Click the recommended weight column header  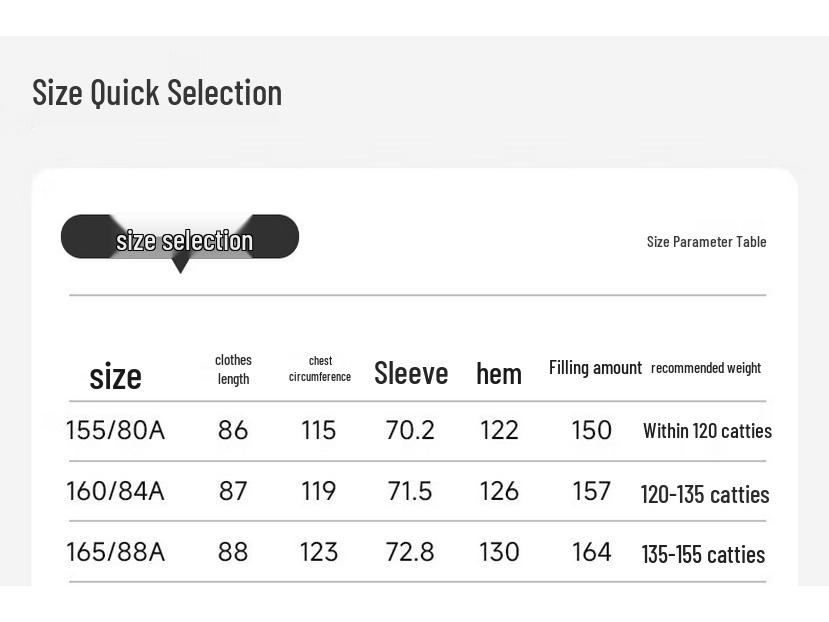click(x=706, y=368)
